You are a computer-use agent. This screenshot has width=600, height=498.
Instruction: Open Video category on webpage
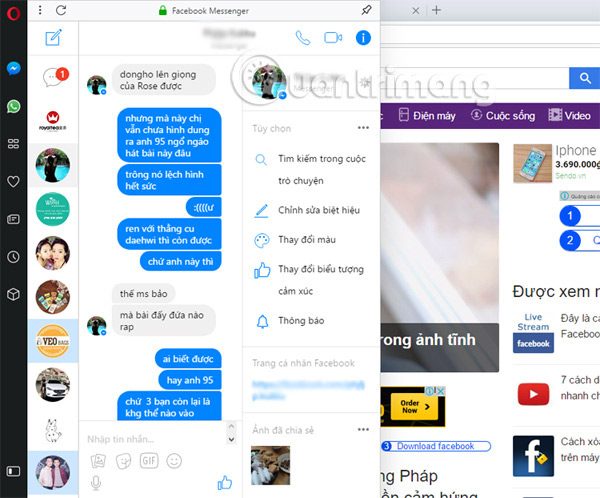569,116
